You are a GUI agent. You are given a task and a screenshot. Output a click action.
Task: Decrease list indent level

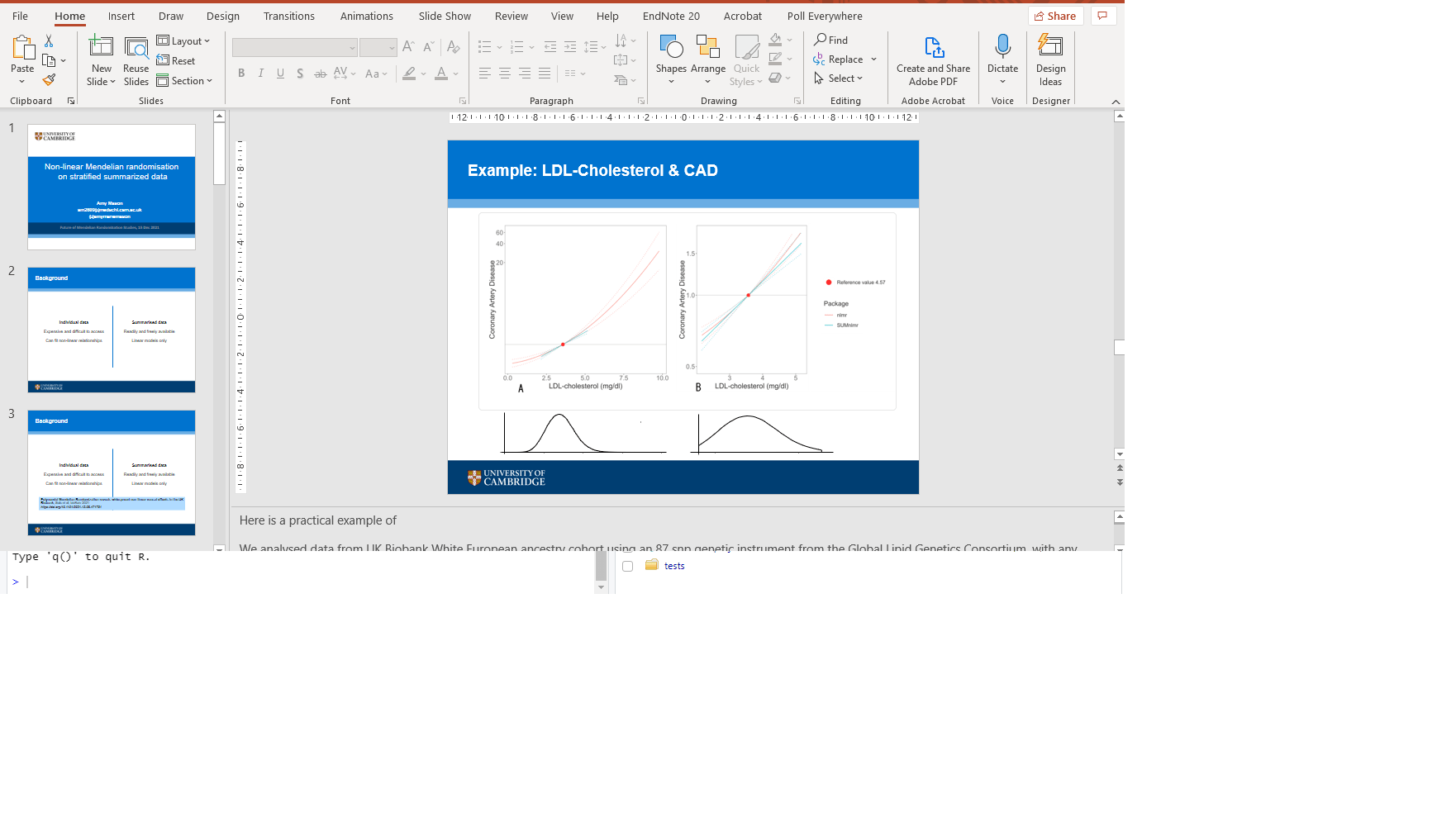point(550,47)
